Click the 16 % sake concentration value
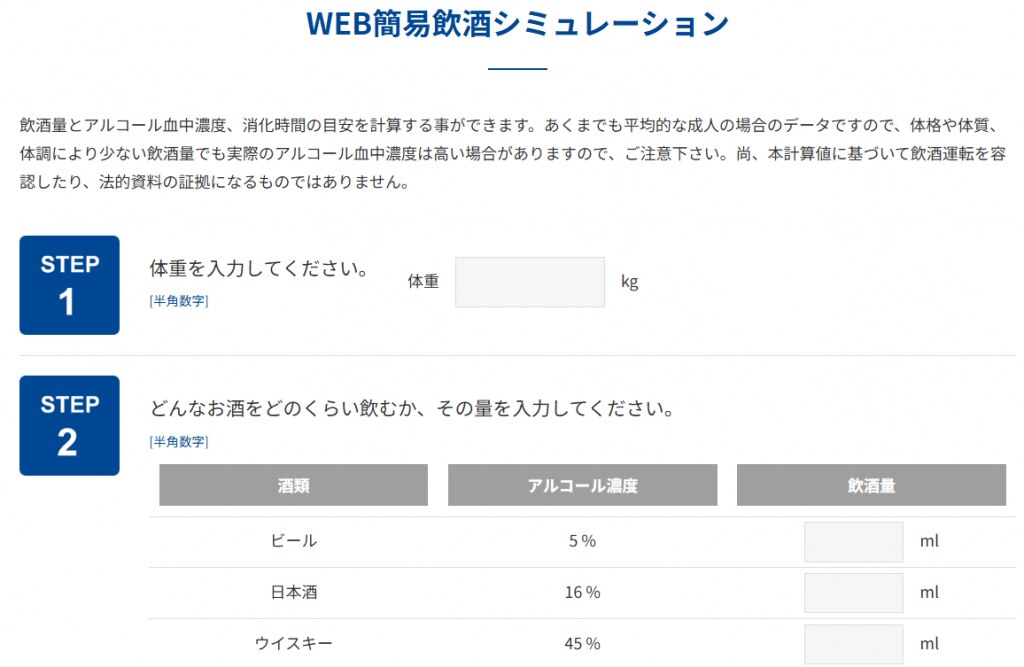The height and width of the screenshot is (667, 1024). (x=583, y=593)
